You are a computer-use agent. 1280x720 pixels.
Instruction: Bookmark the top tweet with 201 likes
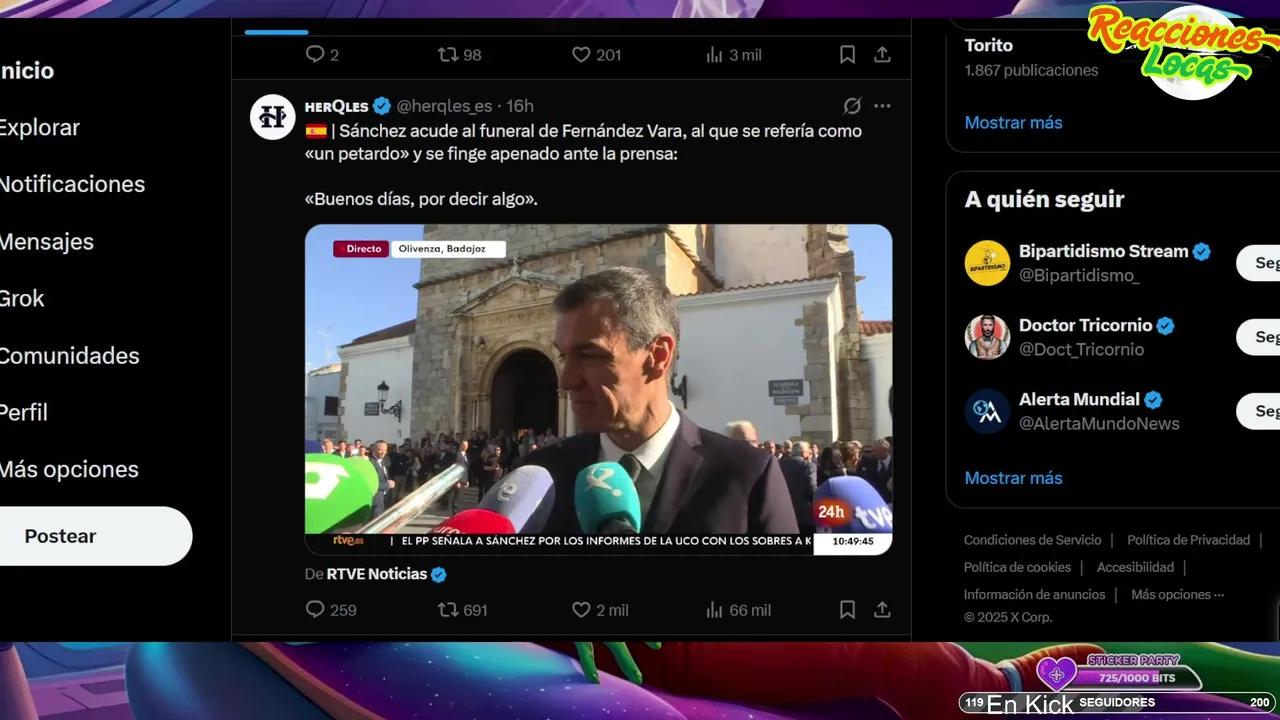[x=847, y=55]
